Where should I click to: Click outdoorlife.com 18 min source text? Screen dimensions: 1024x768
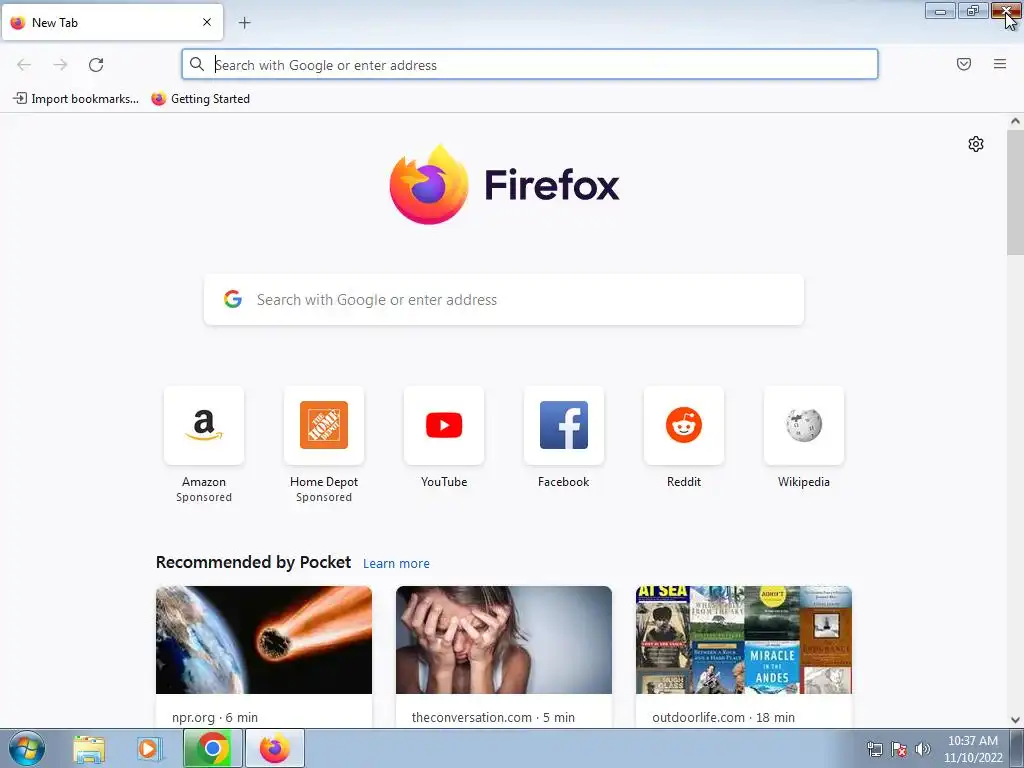[724, 717]
